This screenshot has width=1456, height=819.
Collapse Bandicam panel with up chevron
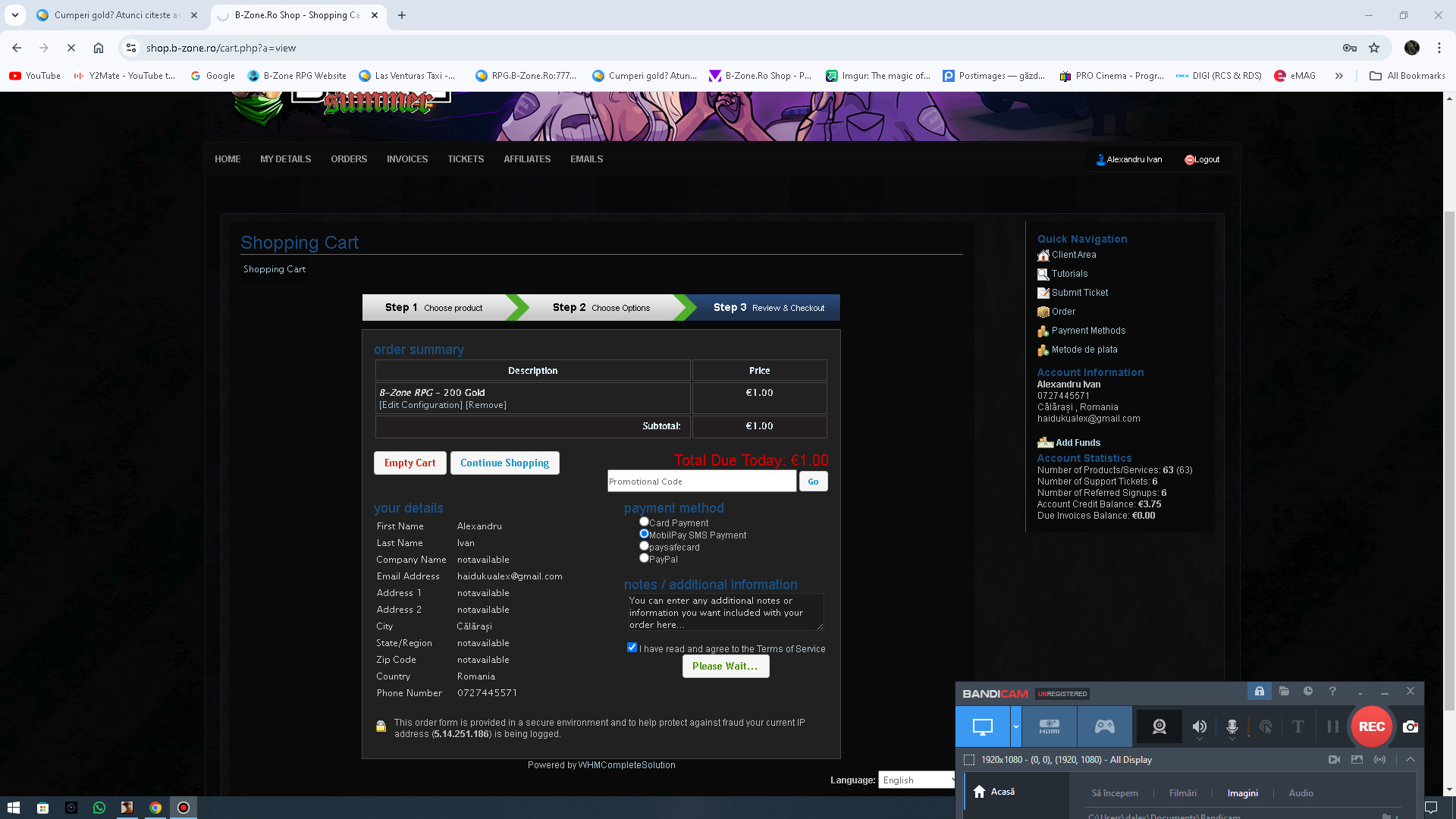(1410, 759)
